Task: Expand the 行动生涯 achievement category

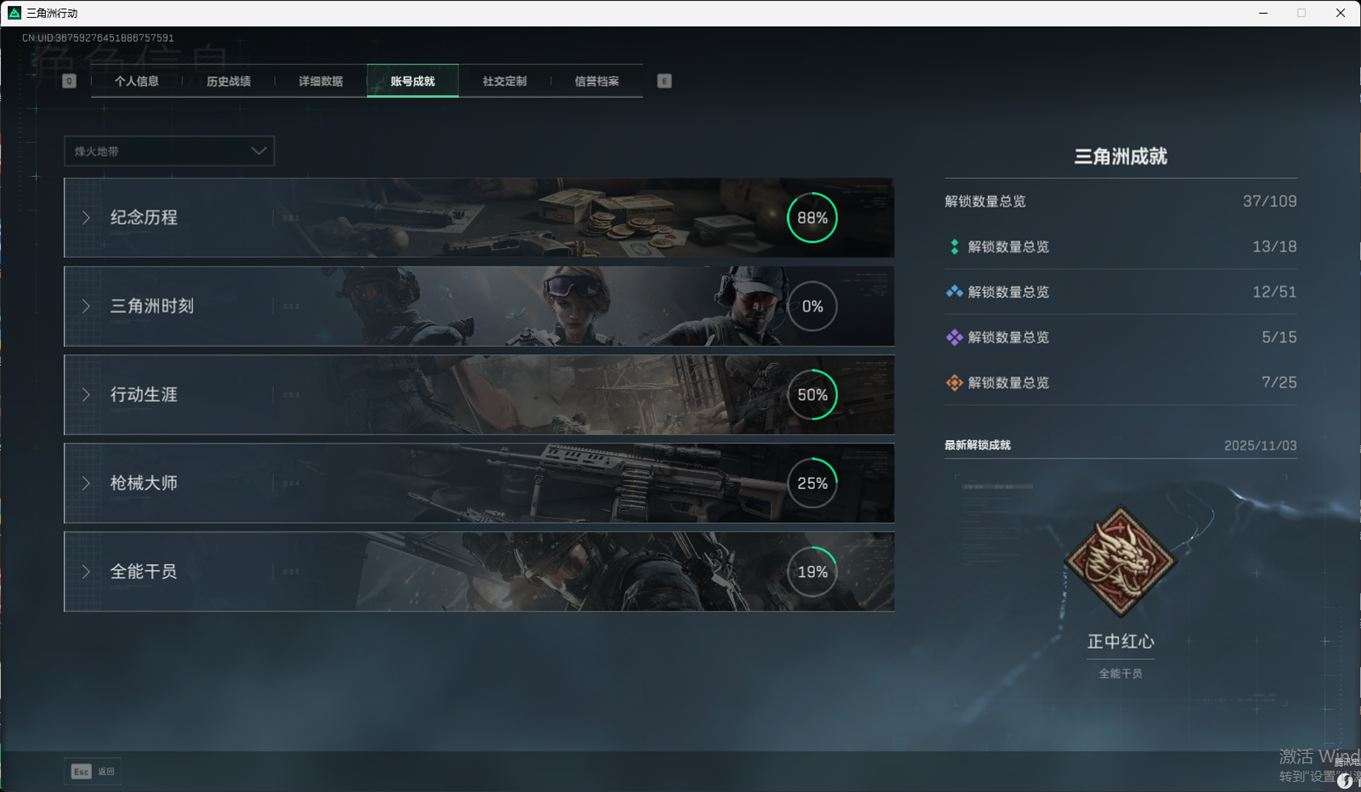Action: click(x=479, y=395)
